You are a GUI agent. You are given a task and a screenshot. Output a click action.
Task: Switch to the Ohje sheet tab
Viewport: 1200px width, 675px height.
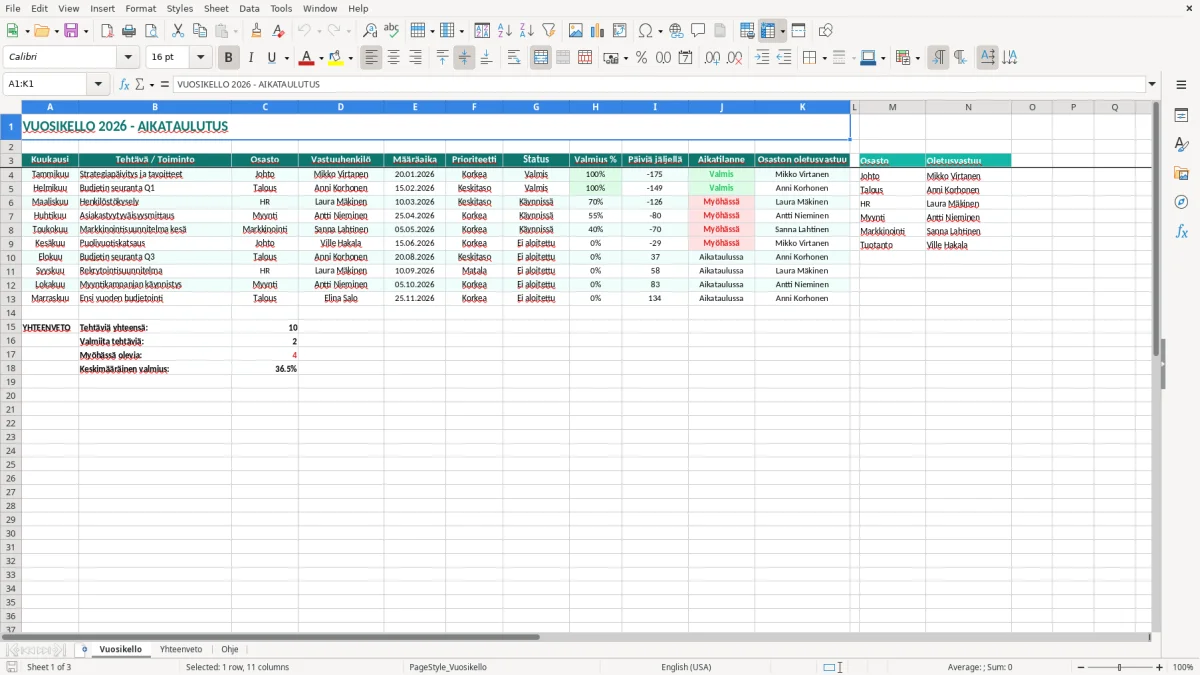(x=230, y=649)
